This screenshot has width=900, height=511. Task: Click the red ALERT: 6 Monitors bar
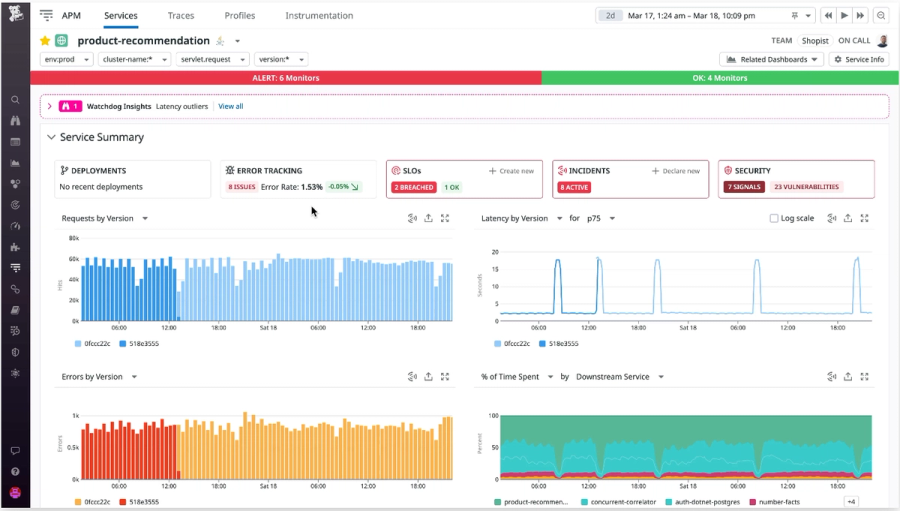pyautogui.click(x=286, y=78)
